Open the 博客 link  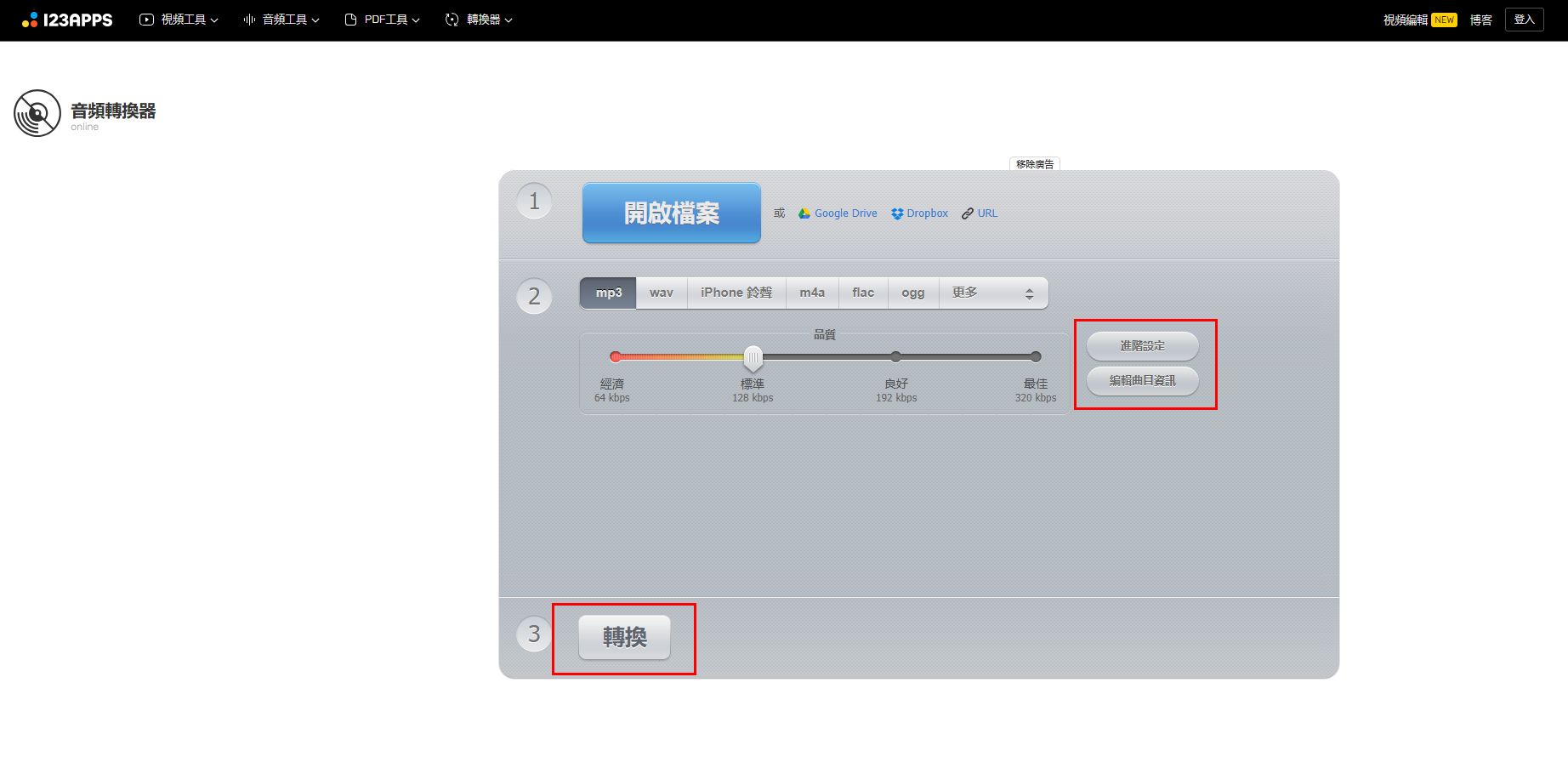(x=1480, y=20)
